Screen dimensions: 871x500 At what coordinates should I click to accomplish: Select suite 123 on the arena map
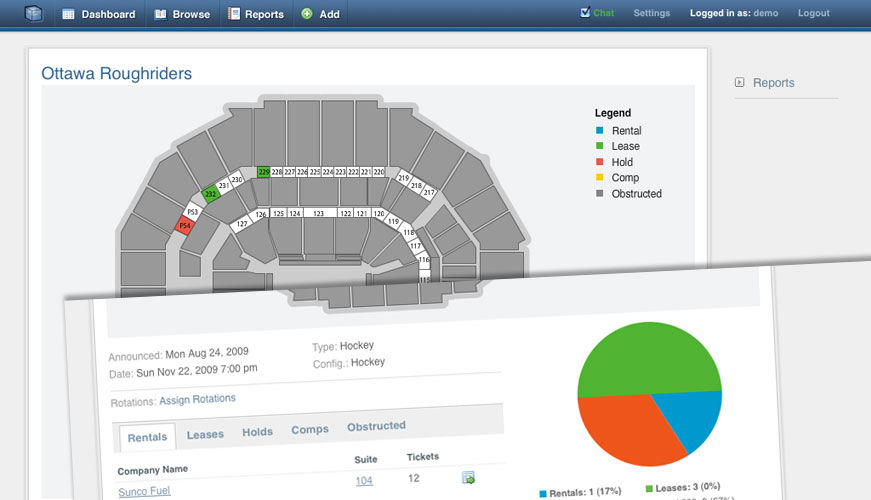[x=318, y=213]
